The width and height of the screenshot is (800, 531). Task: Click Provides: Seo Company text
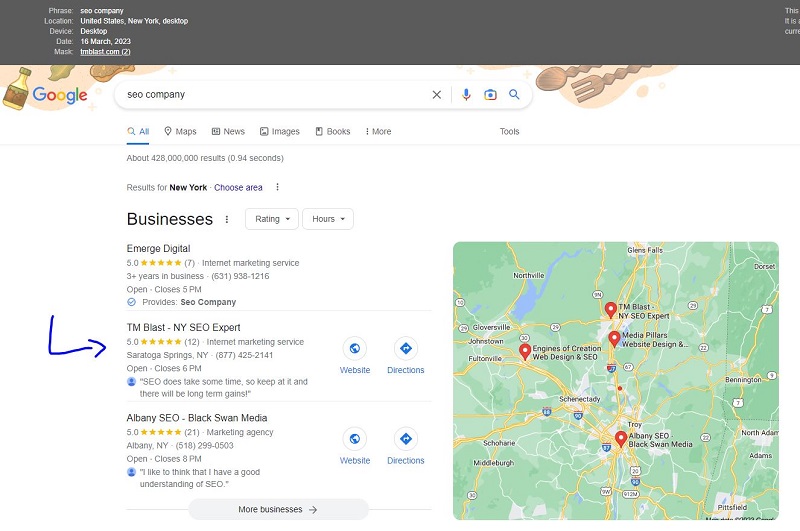pos(189,302)
